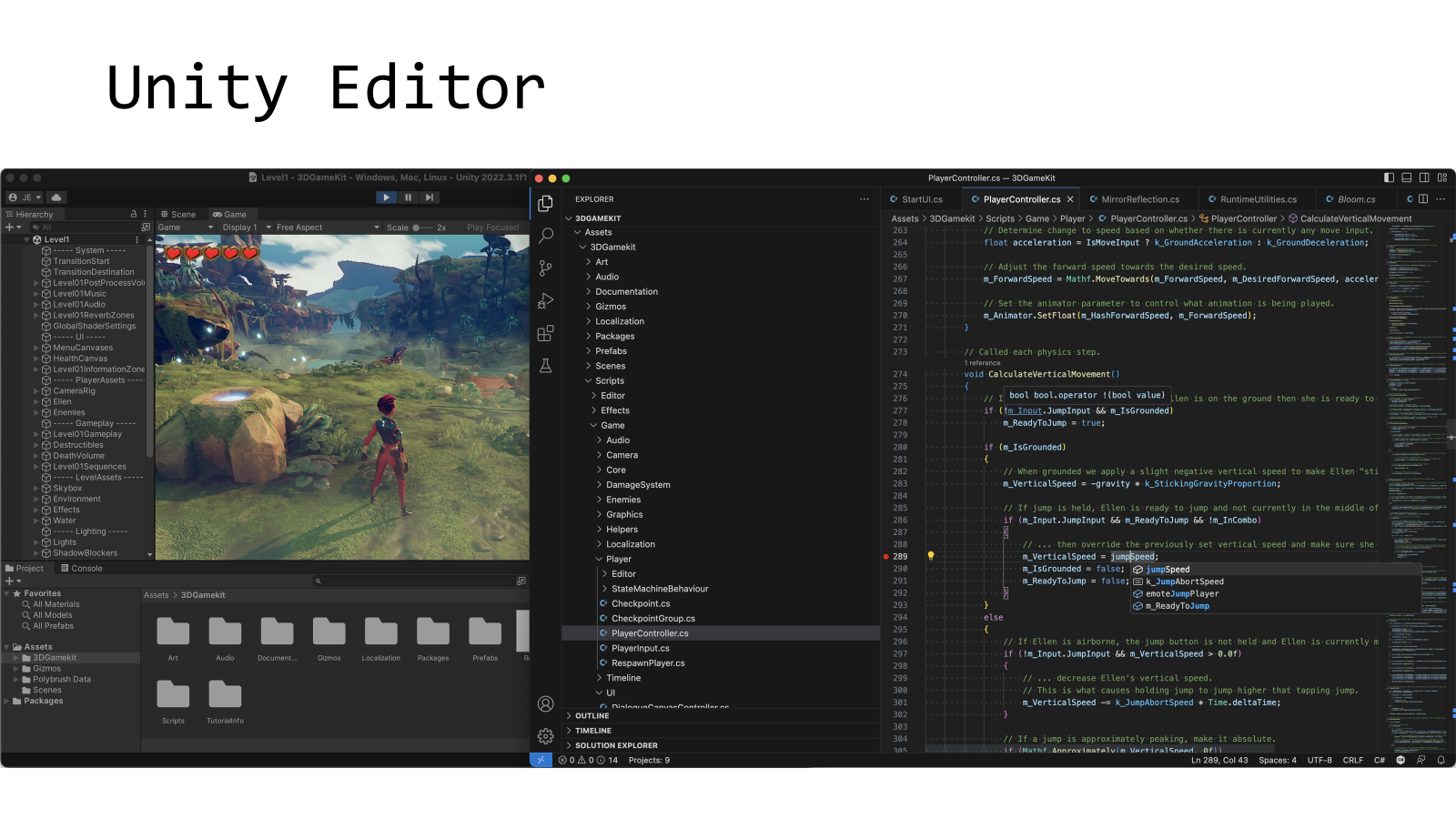The image size is (1456, 819).
Task: Open the Customize Layout icon in the title bar
Action: coord(1442,177)
